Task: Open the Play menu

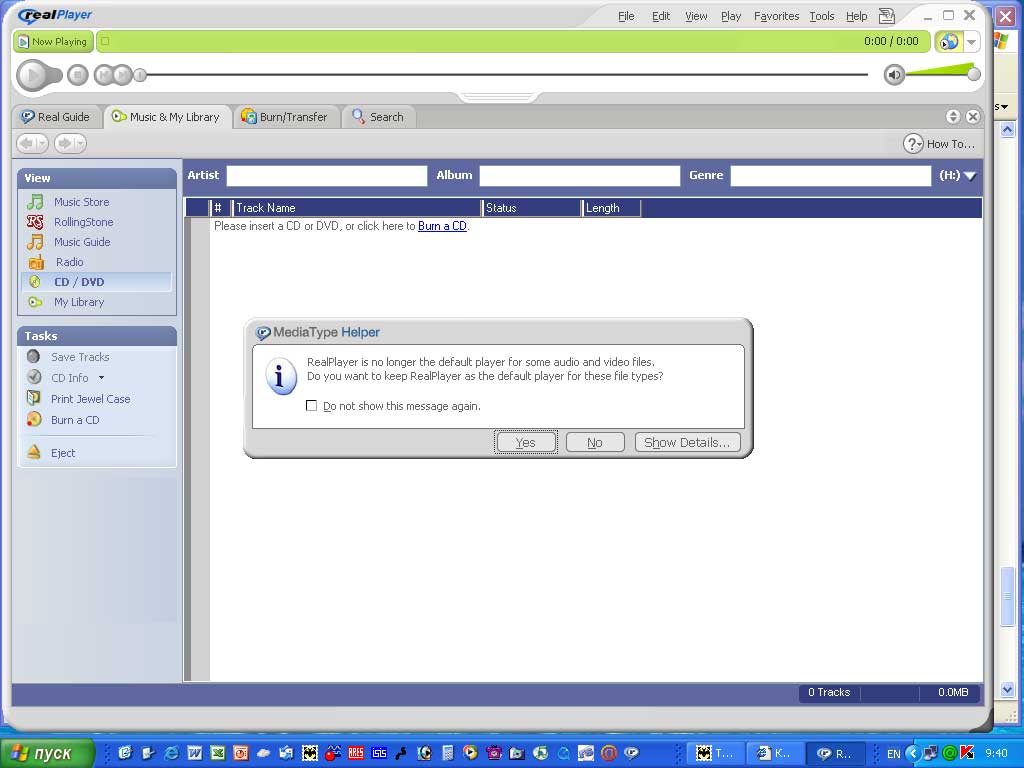Action: click(x=731, y=16)
